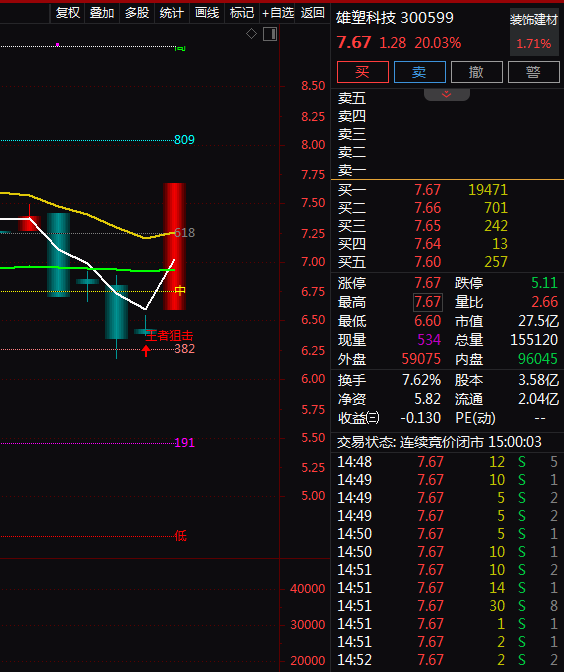
Task: Click the 买二 price 7.66
Action: 427,208
